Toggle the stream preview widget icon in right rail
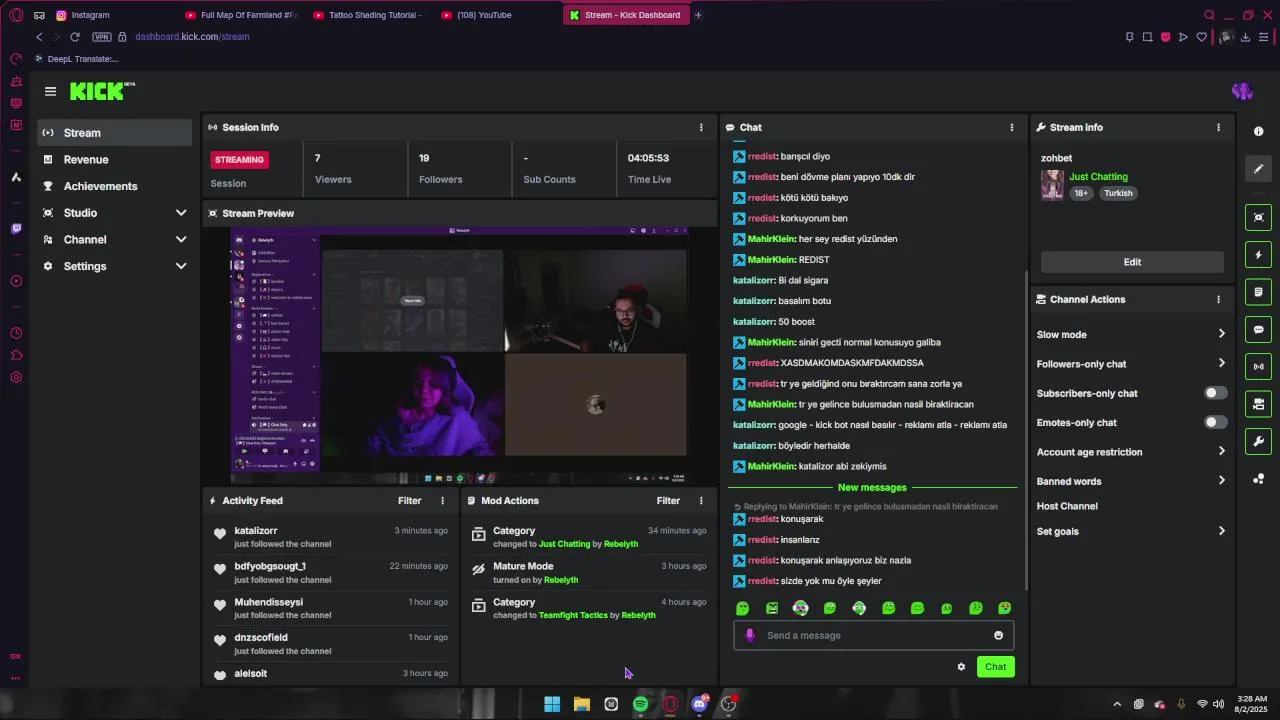 click(x=1258, y=217)
